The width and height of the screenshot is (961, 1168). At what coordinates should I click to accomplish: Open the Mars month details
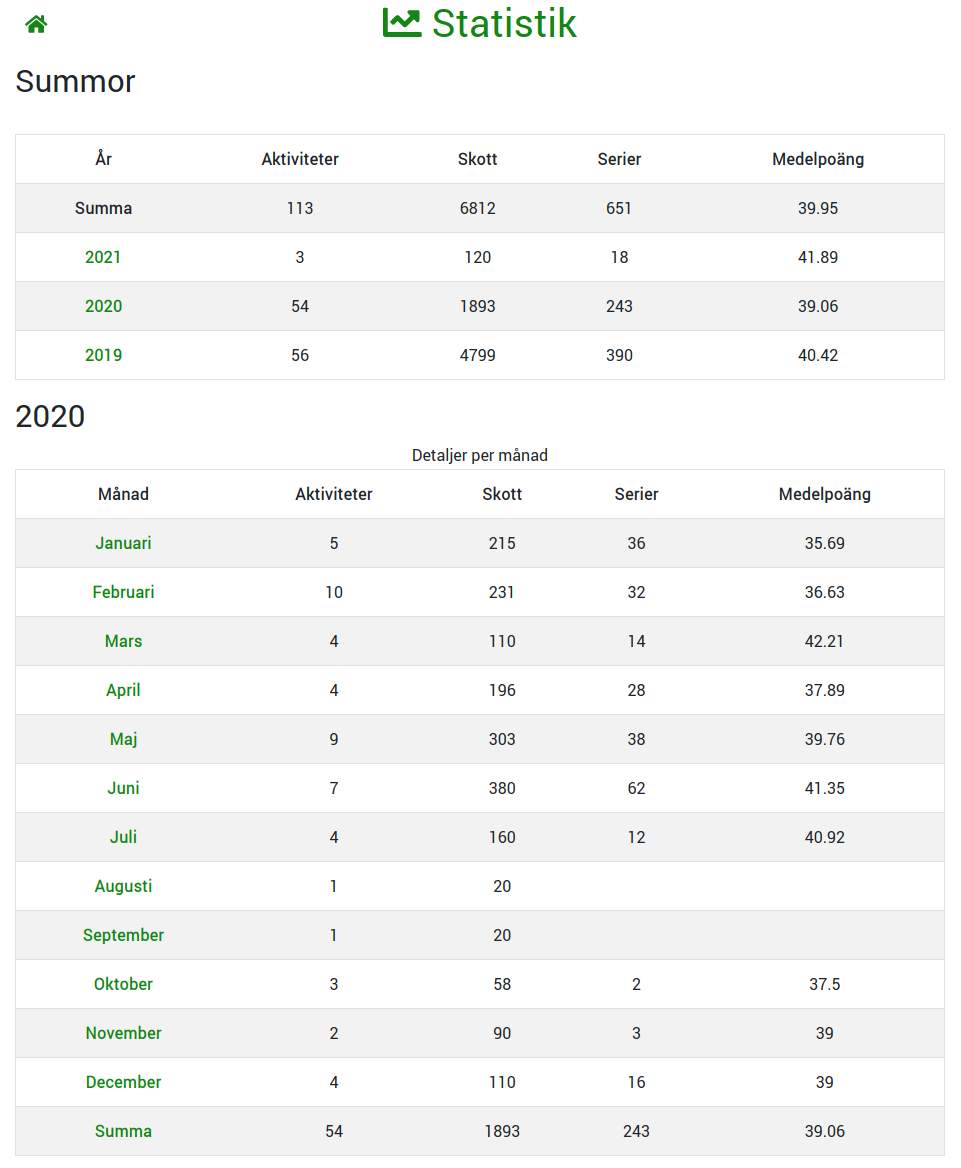124,641
